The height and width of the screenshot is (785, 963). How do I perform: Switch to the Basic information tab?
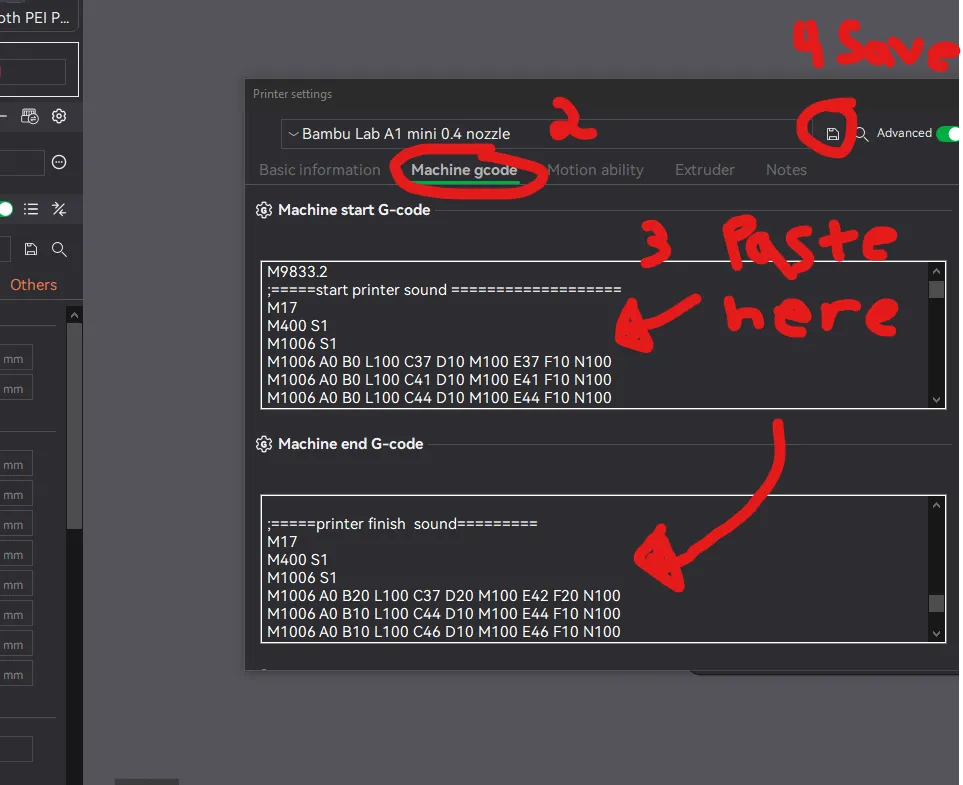pyautogui.click(x=319, y=170)
